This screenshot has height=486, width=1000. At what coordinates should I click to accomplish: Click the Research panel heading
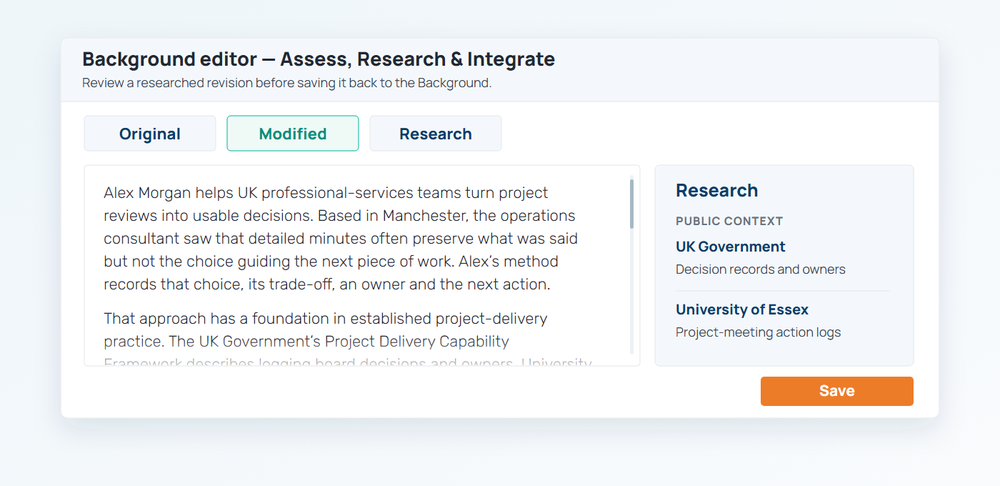(x=717, y=190)
